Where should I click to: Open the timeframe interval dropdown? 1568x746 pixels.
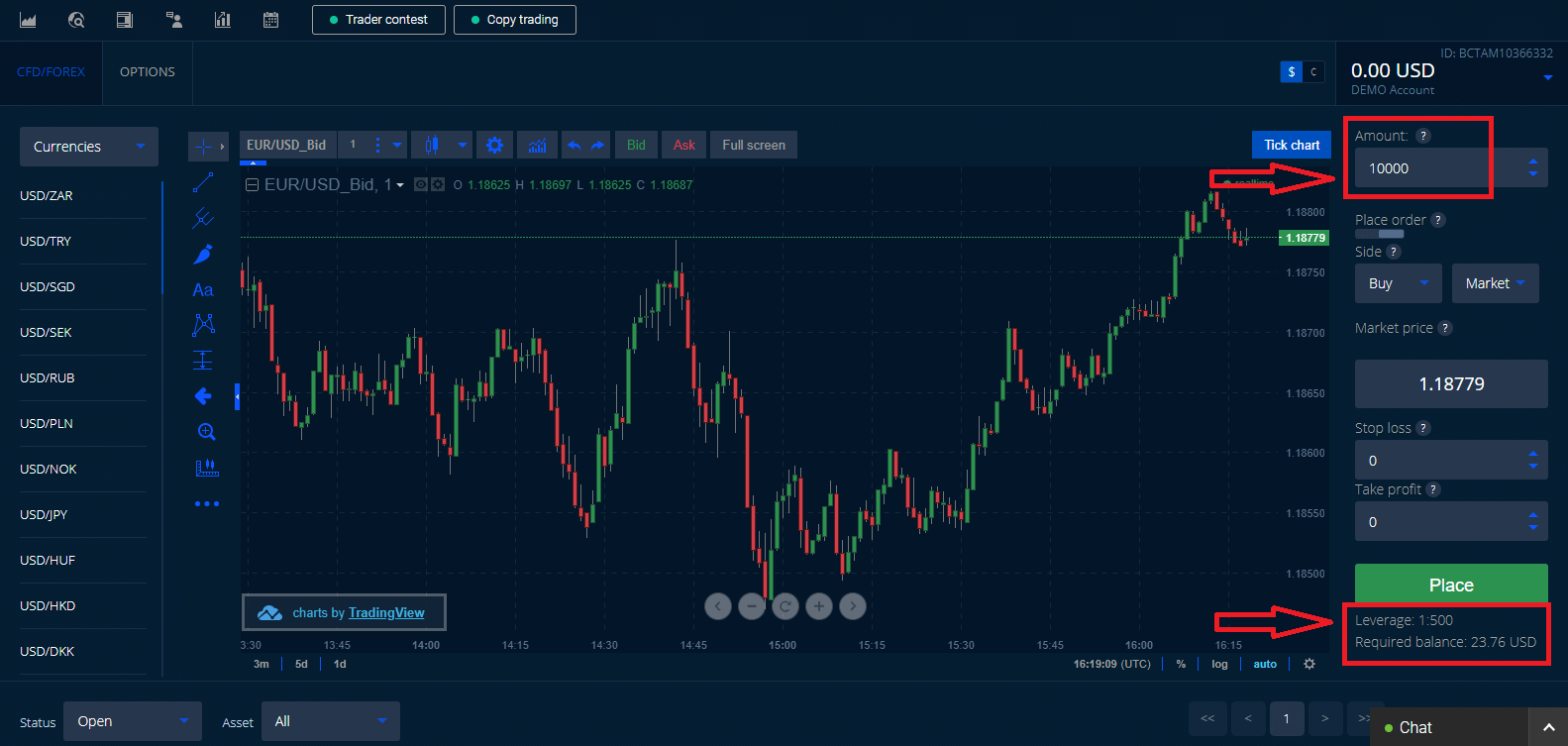click(397, 145)
